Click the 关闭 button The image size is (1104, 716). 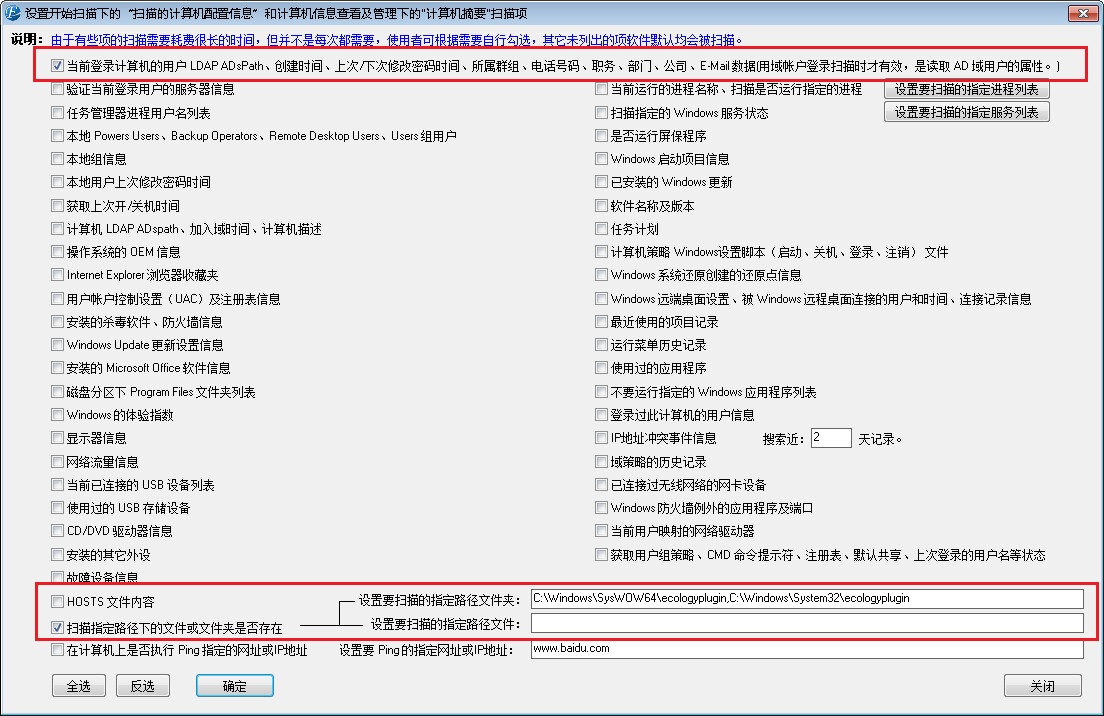click(x=1043, y=686)
